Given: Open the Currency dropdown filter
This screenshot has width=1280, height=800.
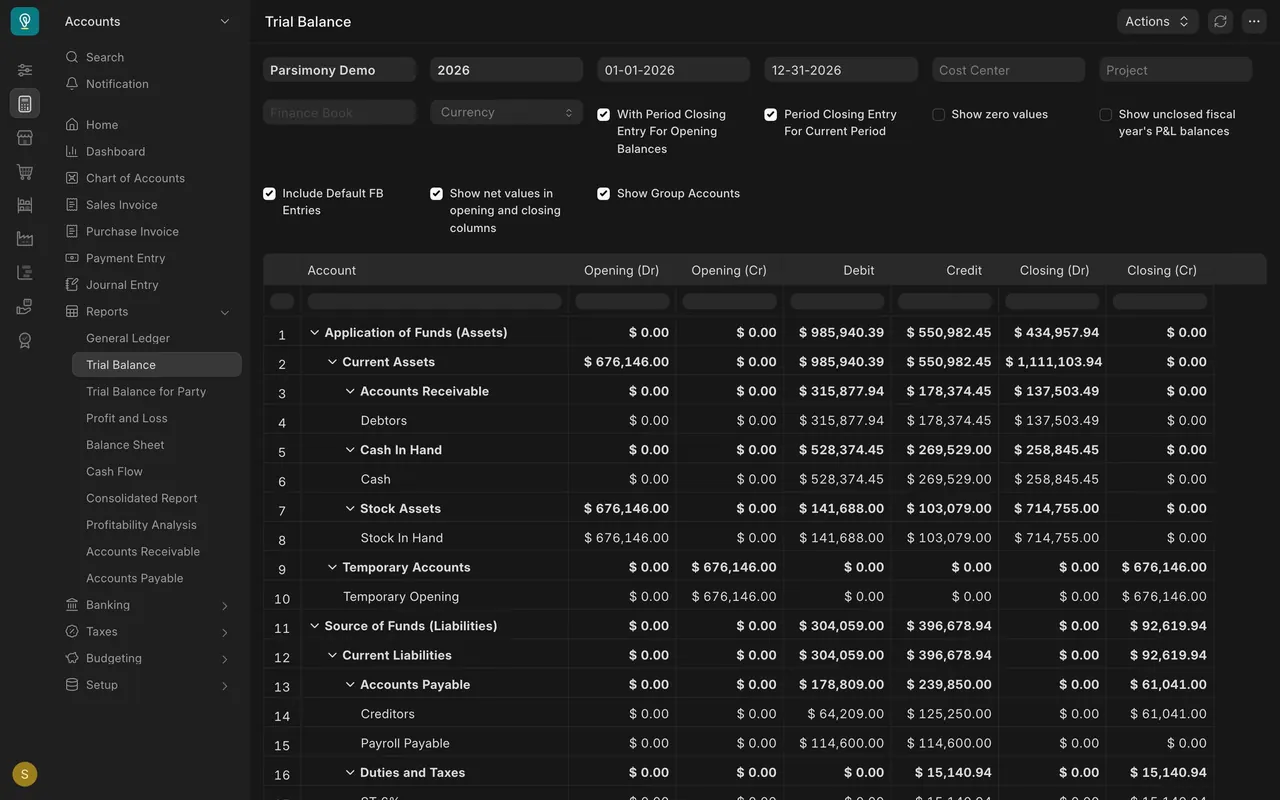Looking at the screenshot, I should [507, 112].
